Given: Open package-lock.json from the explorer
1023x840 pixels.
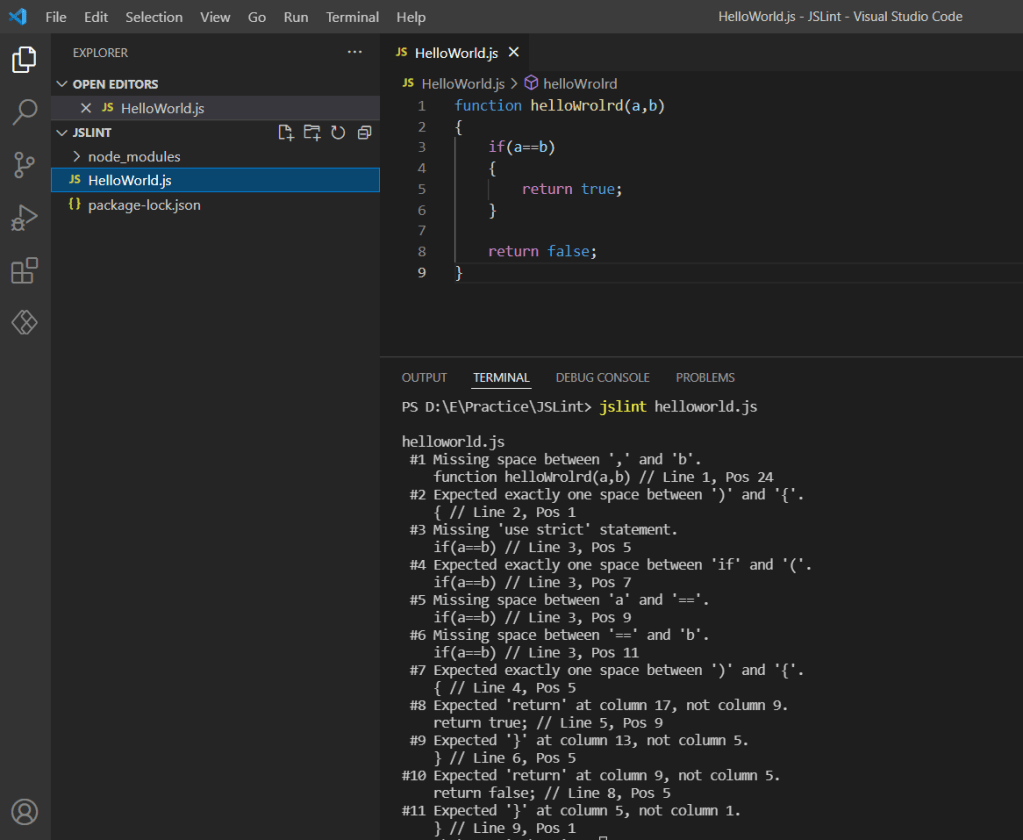Looking at the screenshot, I should click(144, 204).
